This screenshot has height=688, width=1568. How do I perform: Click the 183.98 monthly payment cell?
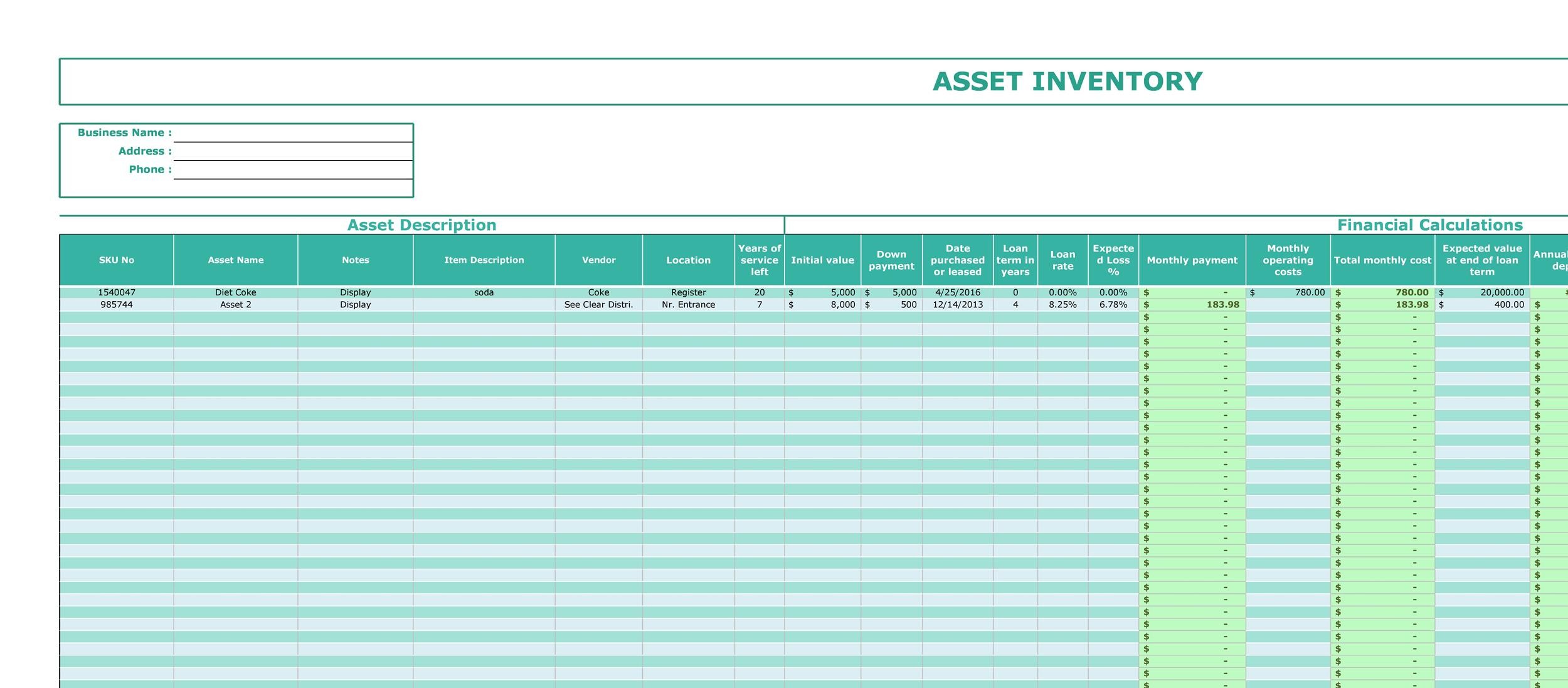(x=1192, y=305)
